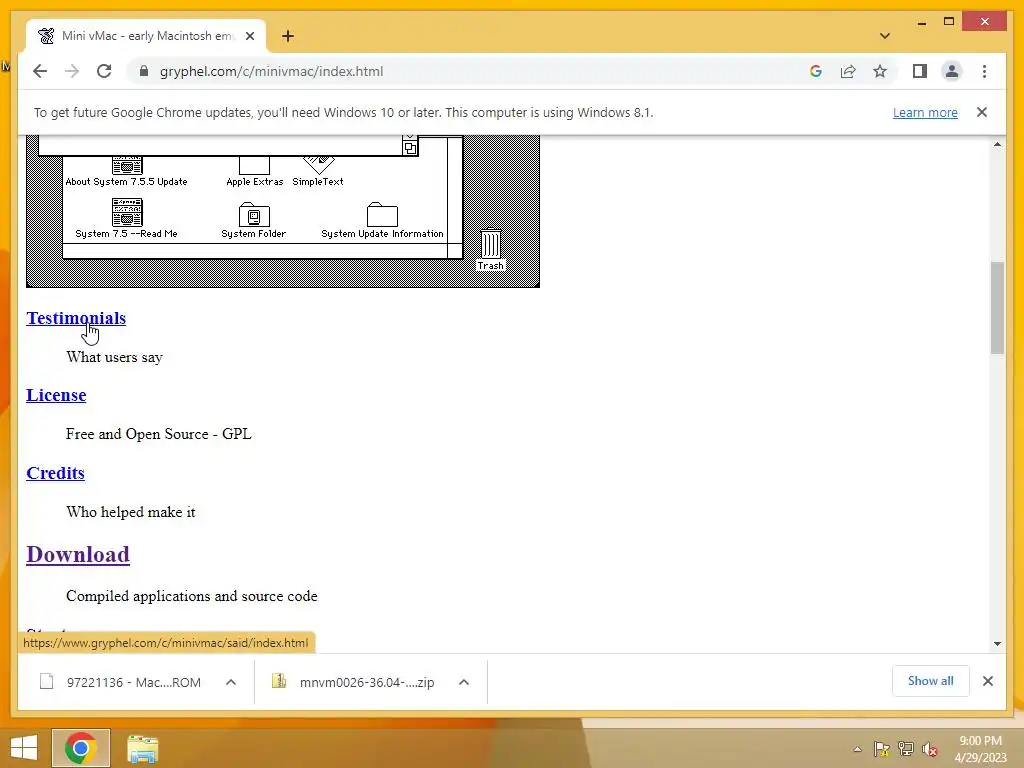Open the Chrome side panel

pos(920,71)
